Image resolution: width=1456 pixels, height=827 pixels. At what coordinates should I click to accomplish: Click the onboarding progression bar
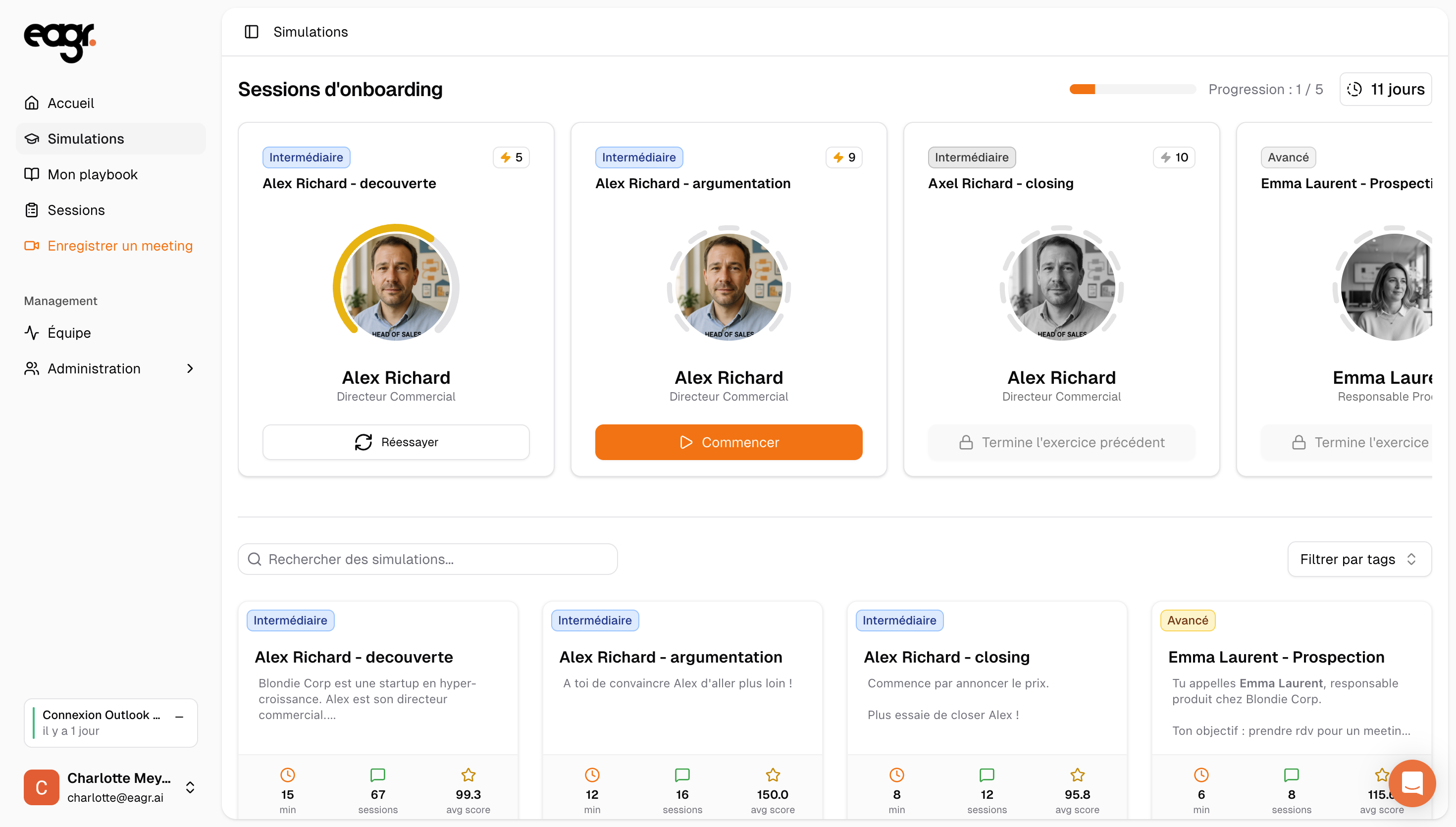pyautogui.click(x=1132, y=89)
